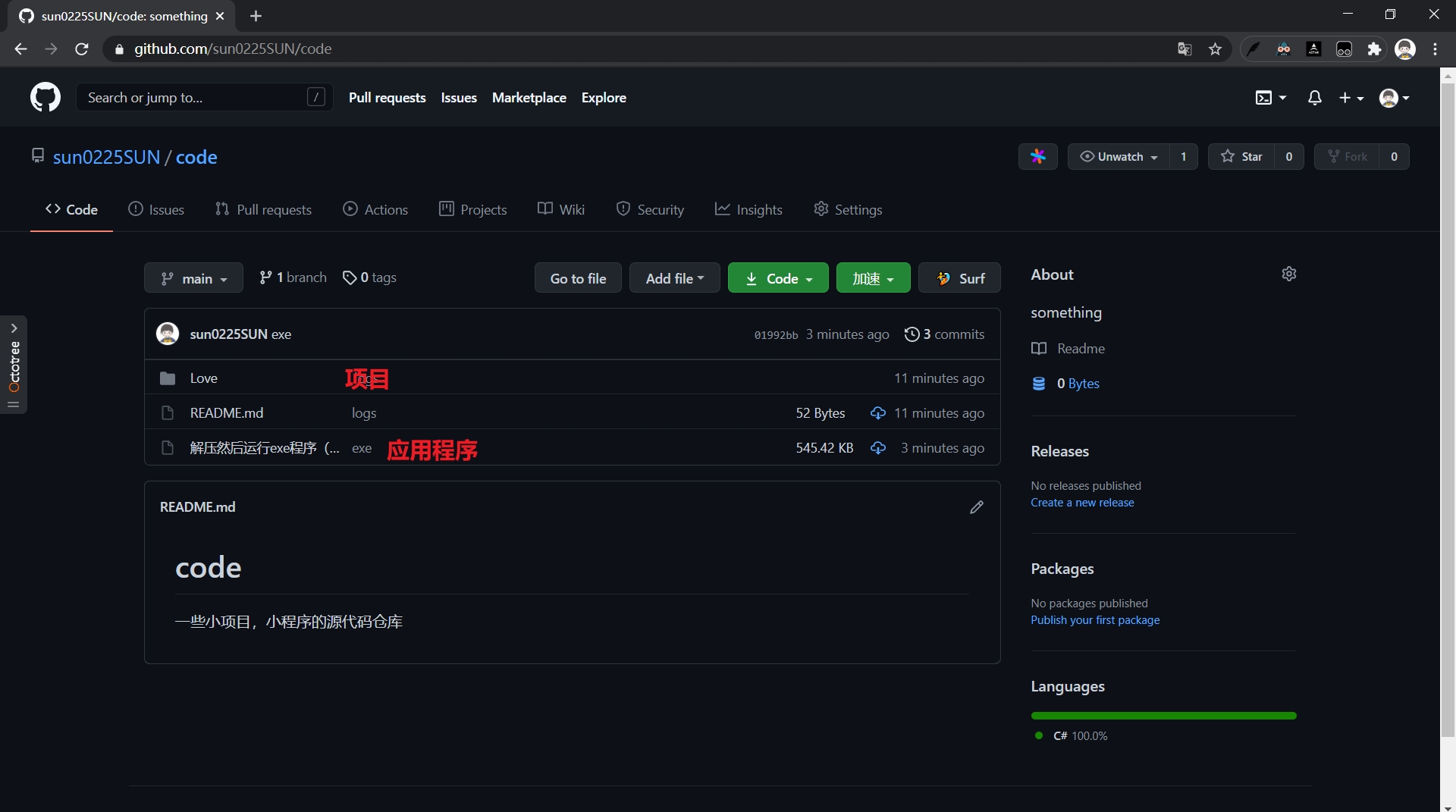Open notifications bell icon
This screenshot has width=1456, height=812.
[1314, 98]
